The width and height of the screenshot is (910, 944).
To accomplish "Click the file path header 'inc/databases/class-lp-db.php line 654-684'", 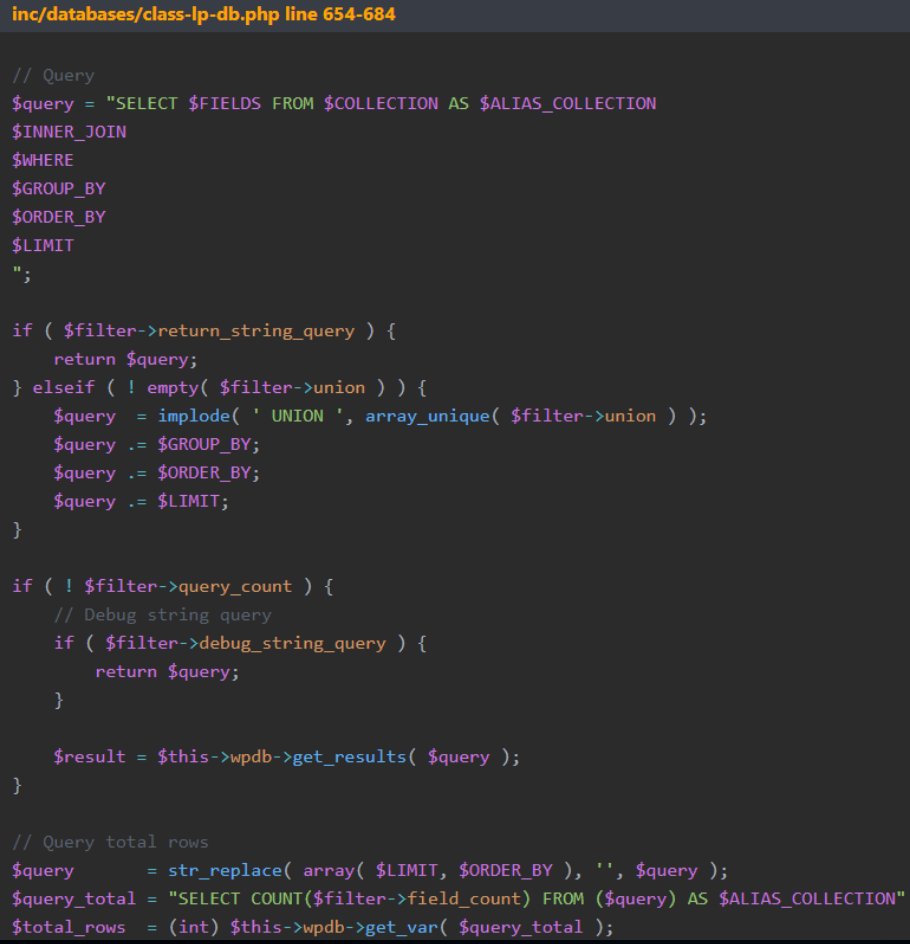I will (203, 14).
